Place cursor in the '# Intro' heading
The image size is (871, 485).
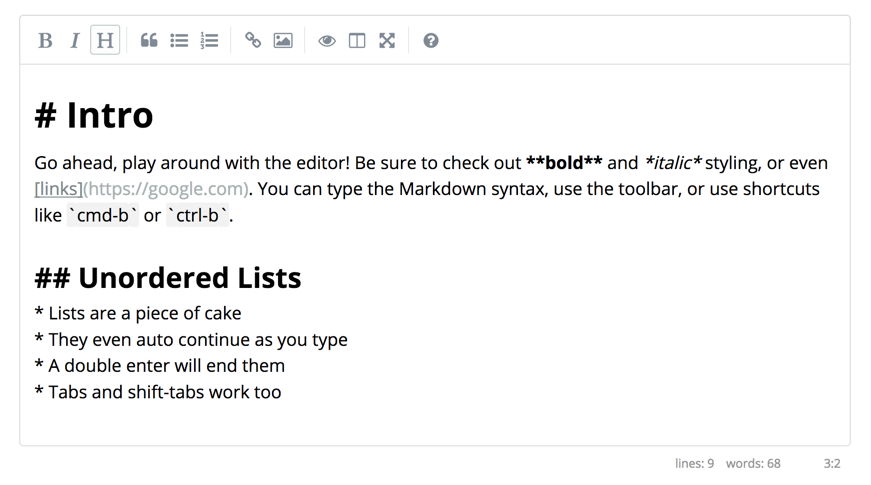point(93,115)
